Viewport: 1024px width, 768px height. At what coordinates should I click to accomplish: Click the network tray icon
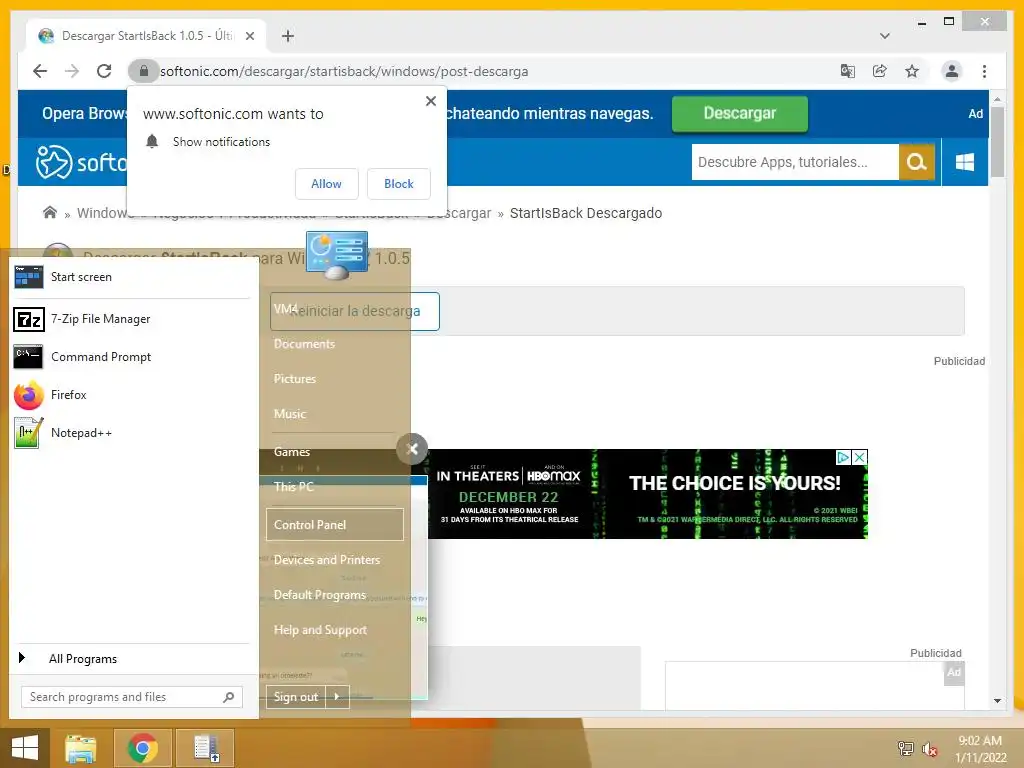906,748
